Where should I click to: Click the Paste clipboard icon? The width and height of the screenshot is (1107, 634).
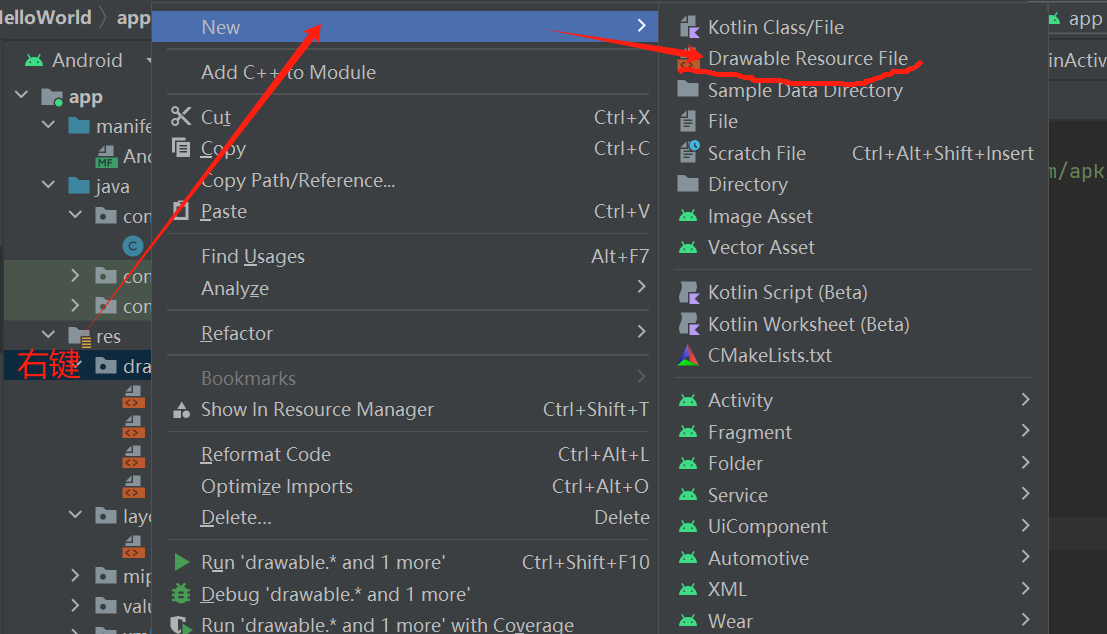tap(181, 210)
